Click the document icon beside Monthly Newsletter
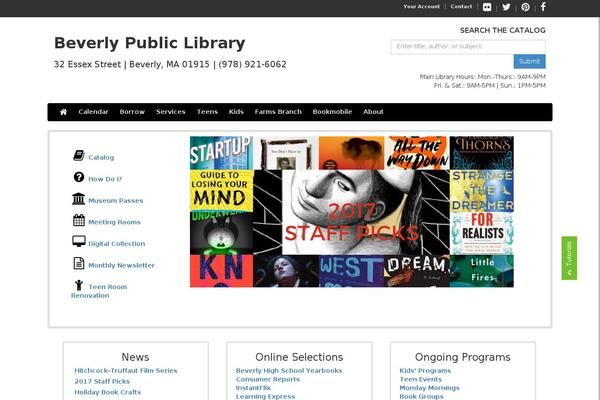 tap(79, 263)
